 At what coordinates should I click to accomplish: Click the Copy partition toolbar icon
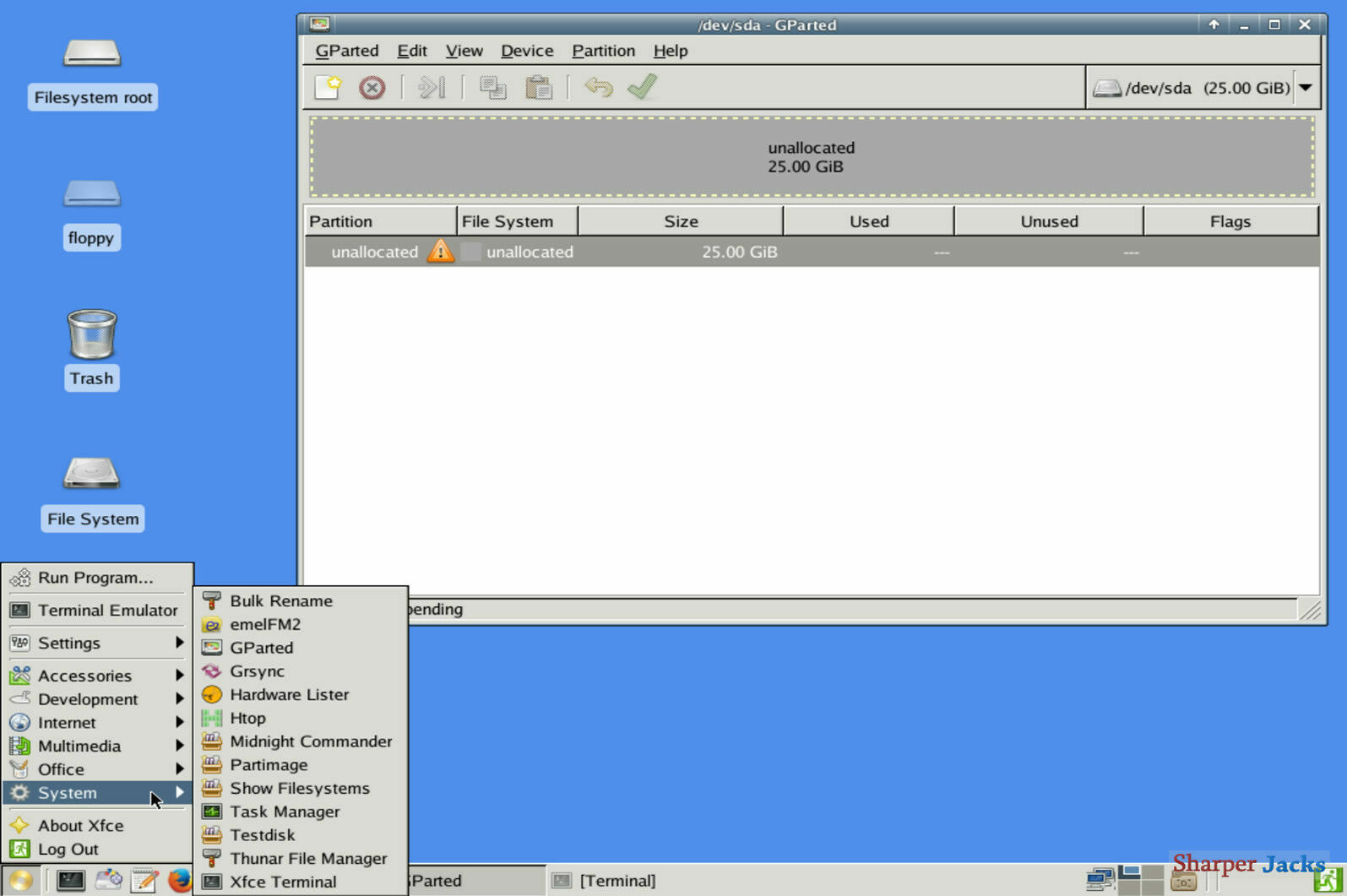pyautogui.click(x=492, y=87)
